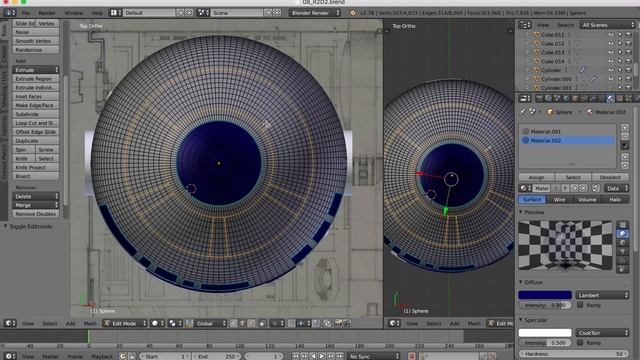Jump to the first frame button
The width and height of the screenshot is (640, 360).
coord(296,356)
